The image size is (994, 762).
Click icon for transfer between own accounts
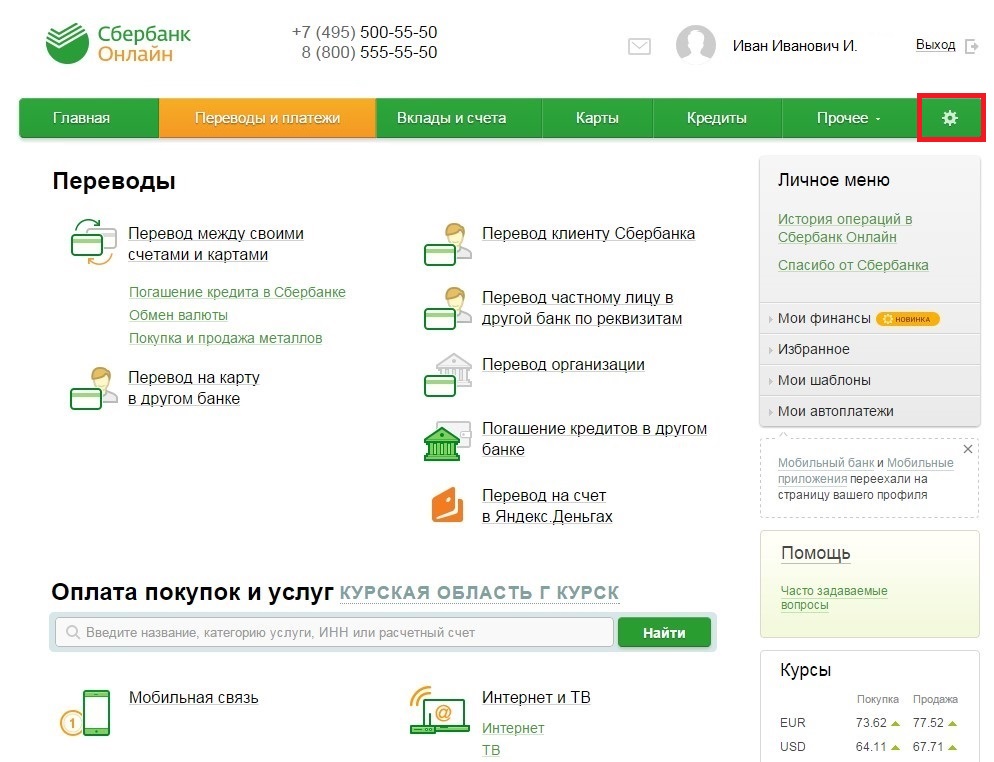pyautogui.click(x=93, y=242)
